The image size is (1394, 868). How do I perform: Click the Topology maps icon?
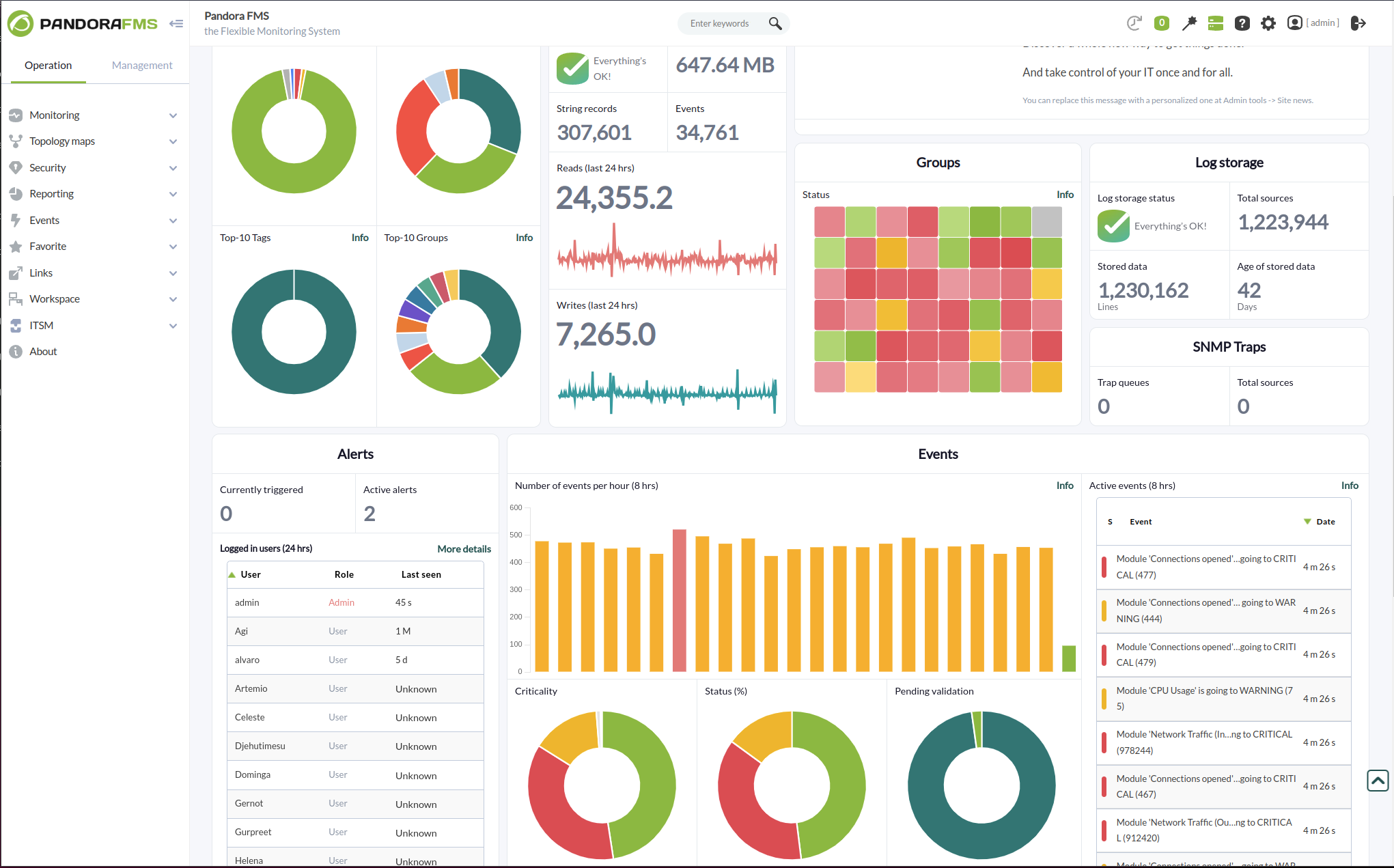[x=15, y=141]
